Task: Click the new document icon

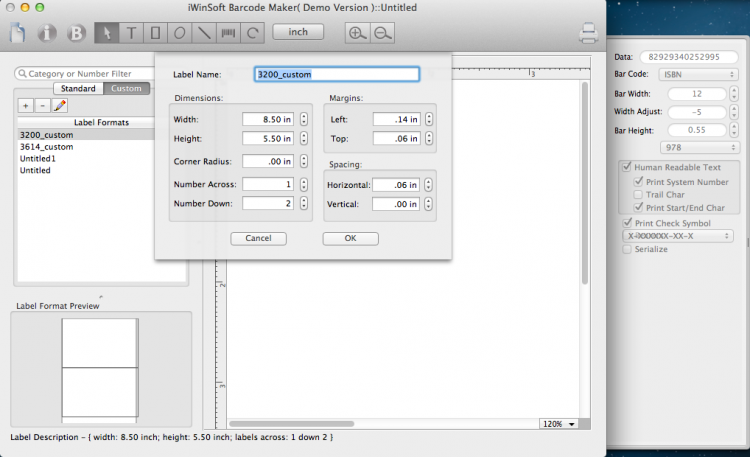Action: tap(17, 33)
